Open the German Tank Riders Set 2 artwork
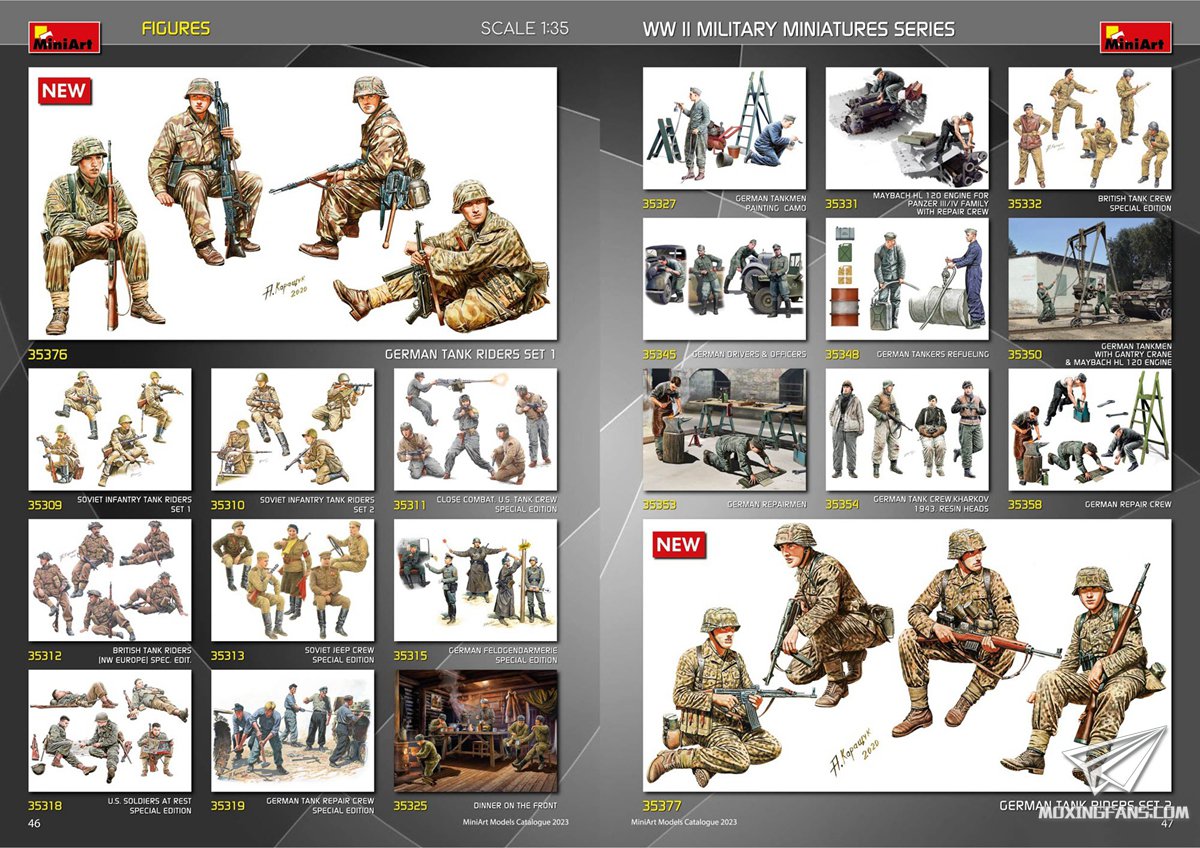The width and height of the screenshot is (1200, 848). pos(907,656)
